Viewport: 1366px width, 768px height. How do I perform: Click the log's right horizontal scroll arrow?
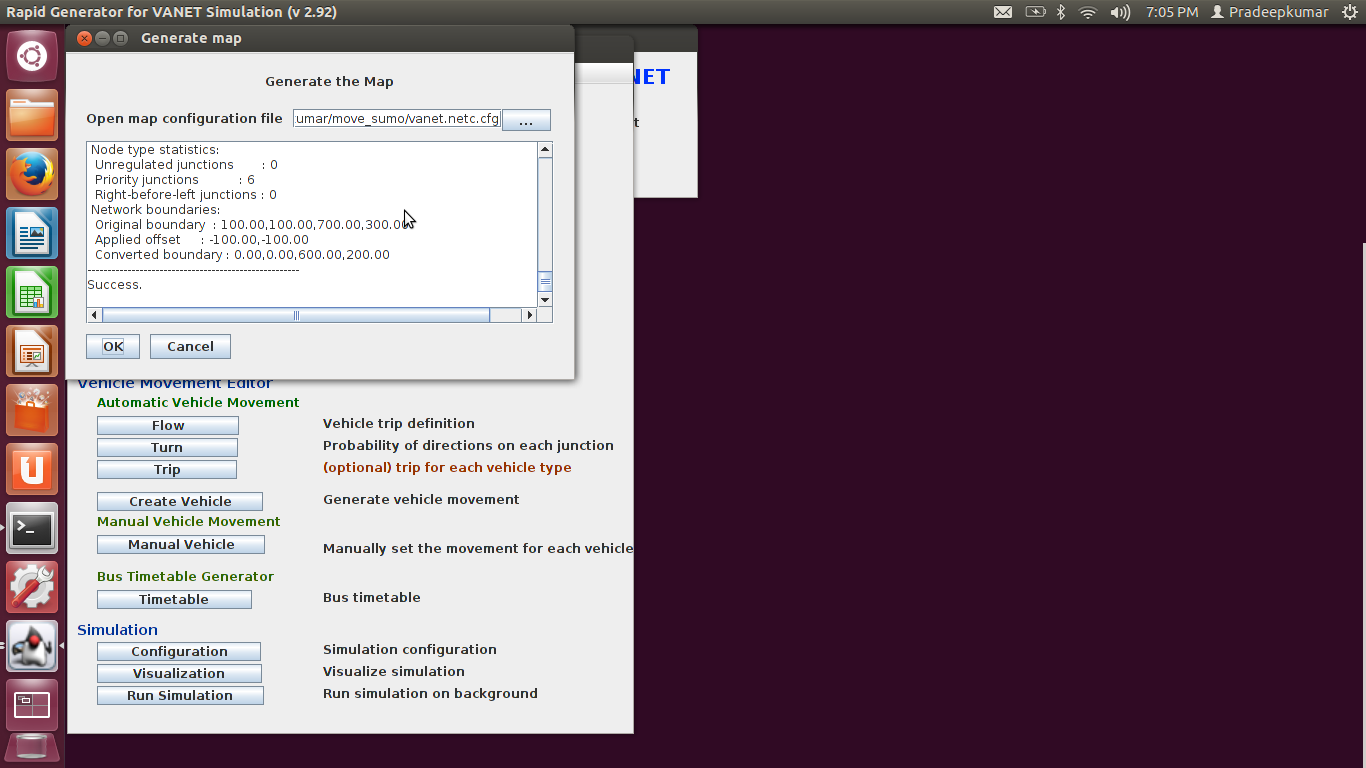coord(530,315)
